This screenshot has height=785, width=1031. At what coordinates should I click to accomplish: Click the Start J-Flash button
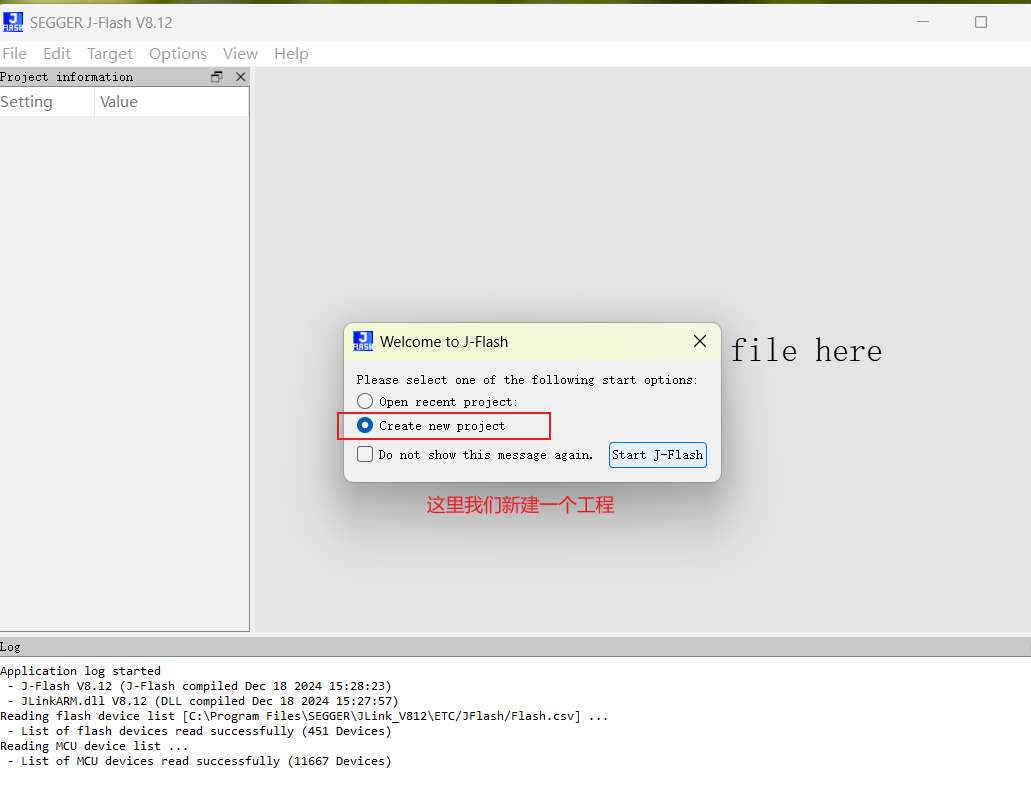pos(658,455)
